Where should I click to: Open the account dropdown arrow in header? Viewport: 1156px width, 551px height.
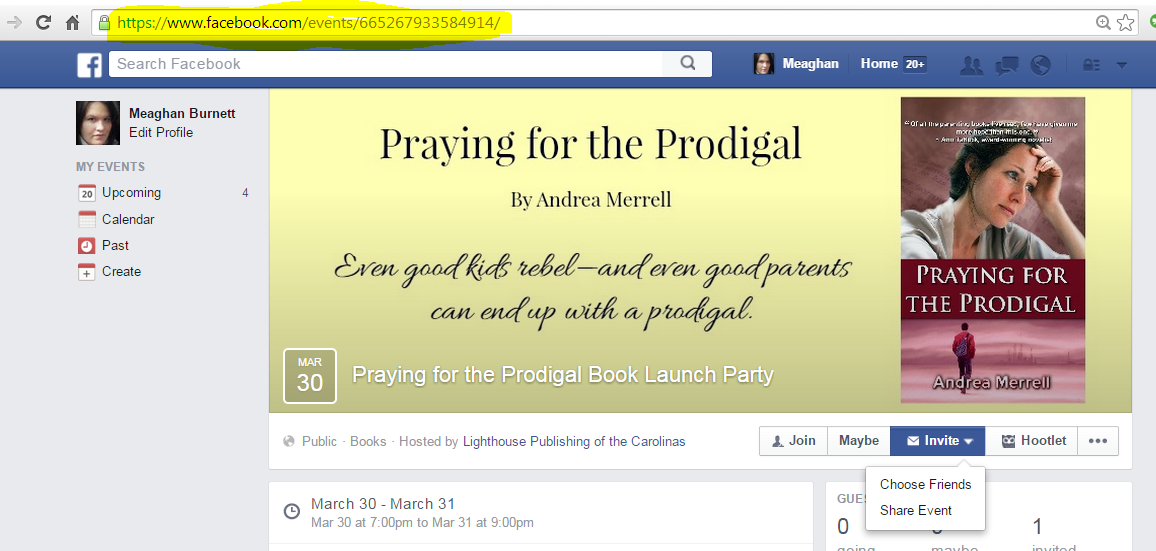1122,65
